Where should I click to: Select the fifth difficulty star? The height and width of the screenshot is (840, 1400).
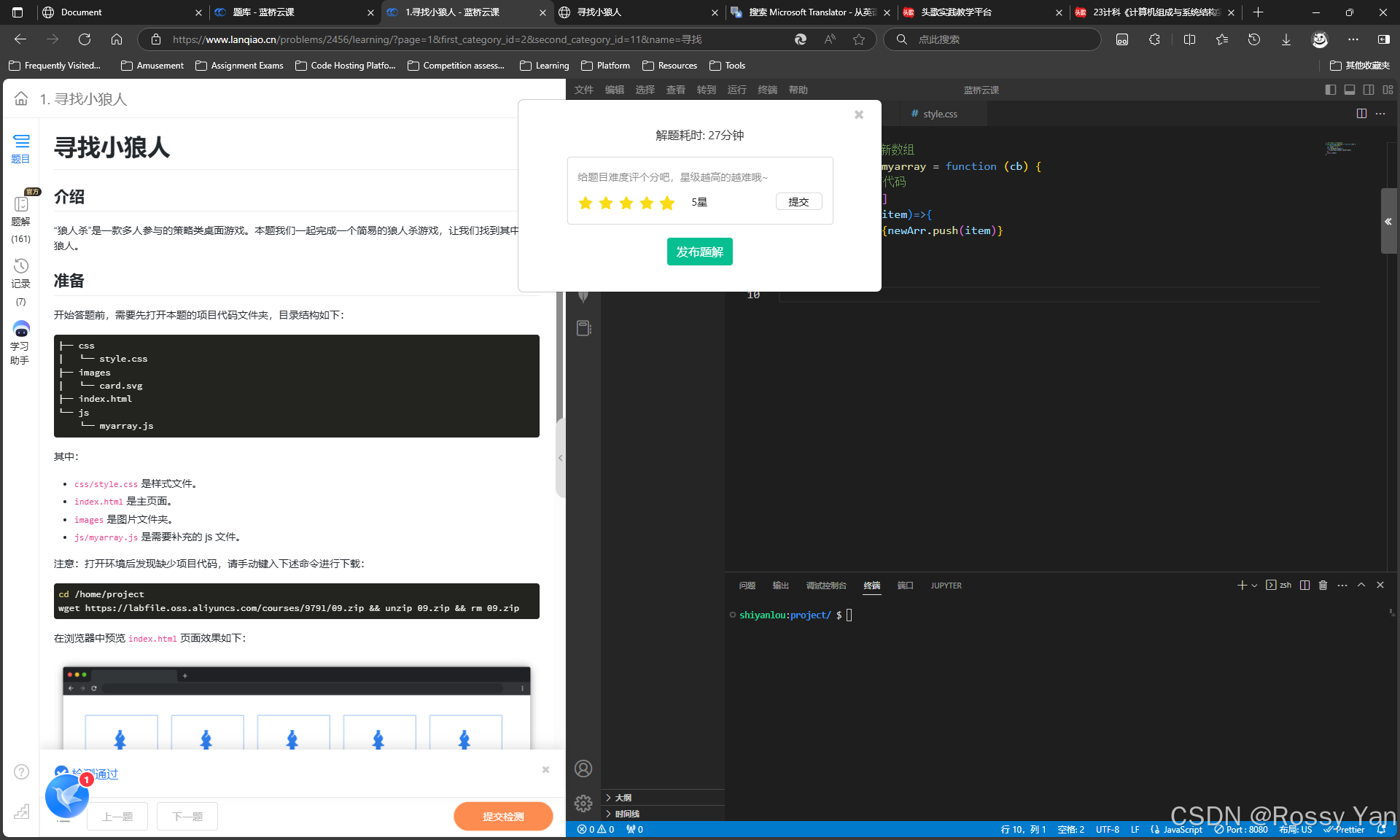coord(667,203)
